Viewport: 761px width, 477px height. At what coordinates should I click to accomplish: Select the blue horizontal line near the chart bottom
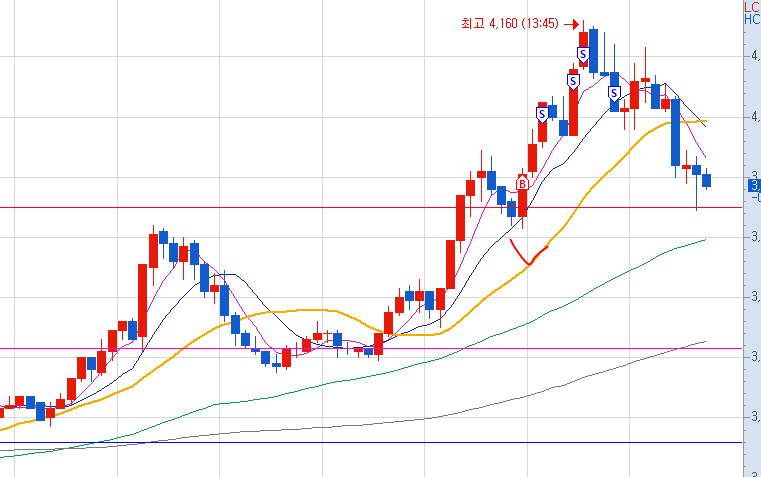pos(371,443)
